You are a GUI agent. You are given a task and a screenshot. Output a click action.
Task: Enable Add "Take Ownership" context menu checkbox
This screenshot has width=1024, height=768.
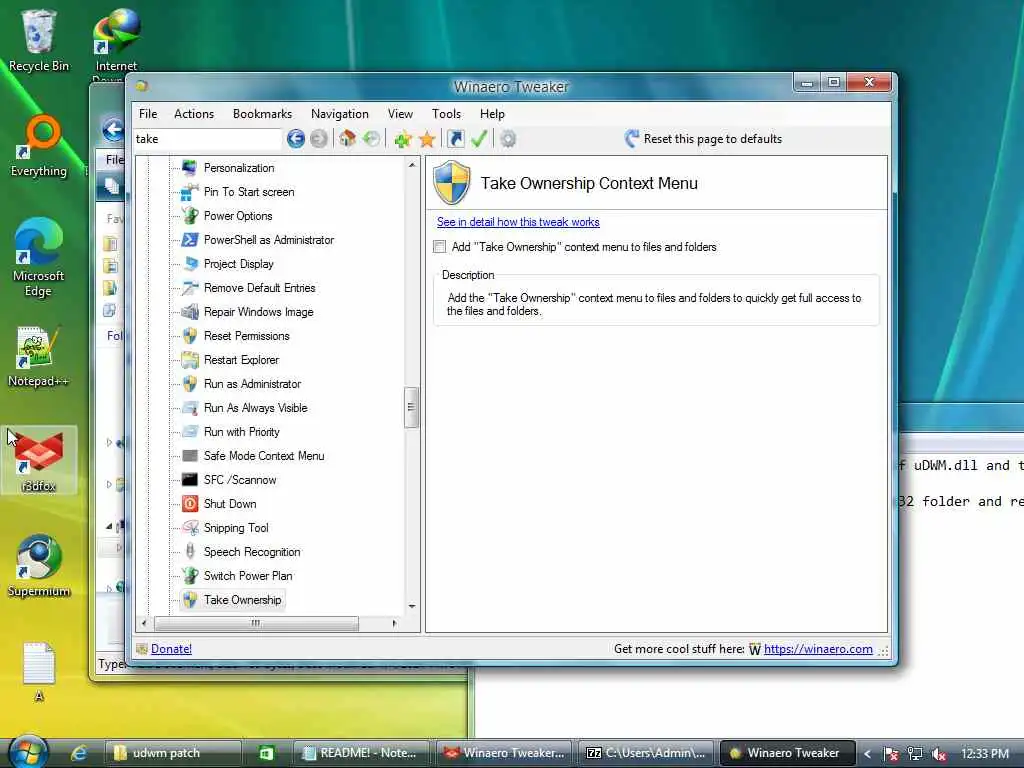click(x=440, y=247)
